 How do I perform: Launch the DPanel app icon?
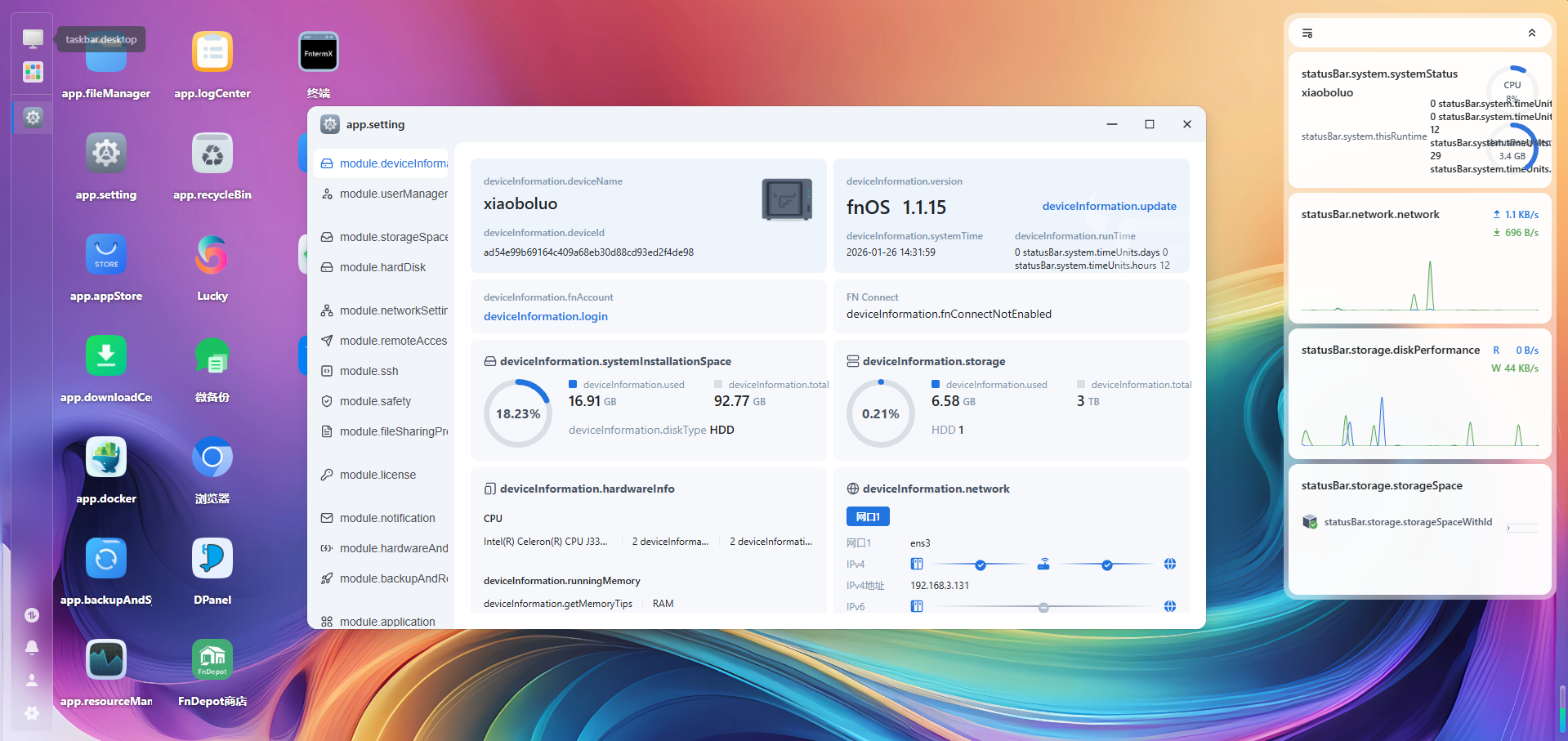tap(212, 558)
